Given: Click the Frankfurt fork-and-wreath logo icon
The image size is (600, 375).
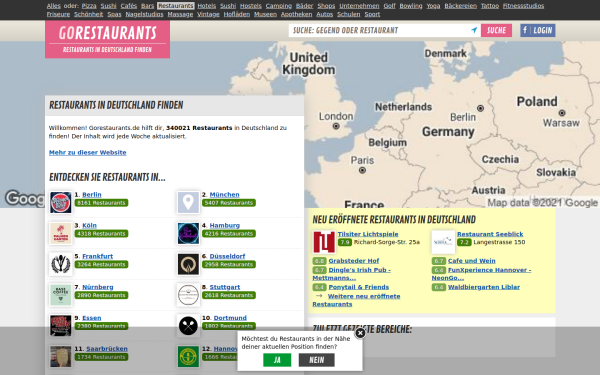Looking at the screenshot, I should [x=60, y=264].
